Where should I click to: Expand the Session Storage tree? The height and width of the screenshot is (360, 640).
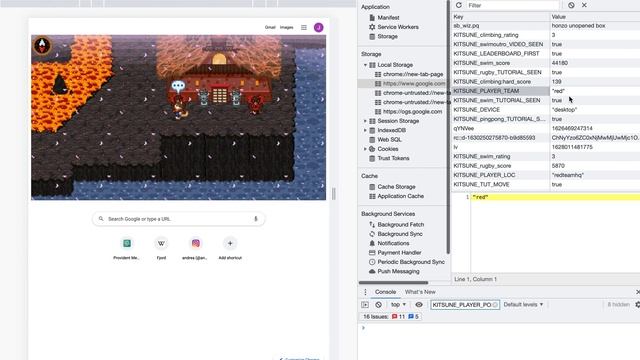coord(365,121)
